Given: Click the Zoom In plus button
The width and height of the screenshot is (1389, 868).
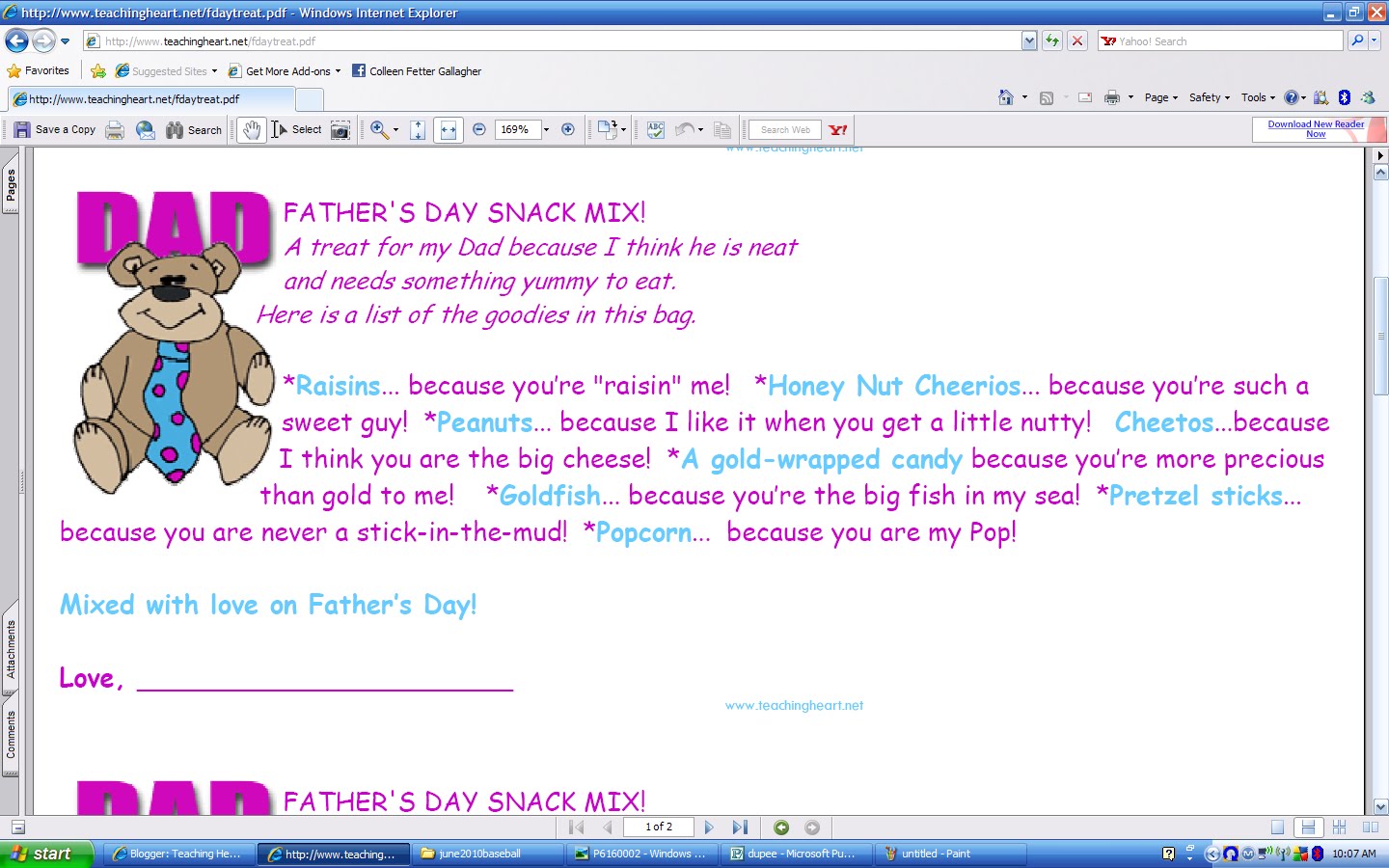Looking at the screenshot, I should 568,129.
